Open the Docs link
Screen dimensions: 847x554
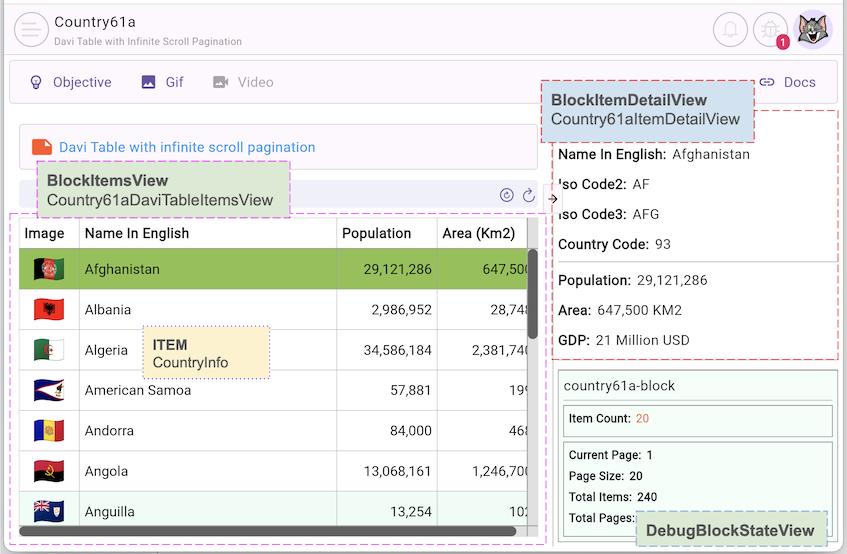pyautogui.click(x=787, y=82)
